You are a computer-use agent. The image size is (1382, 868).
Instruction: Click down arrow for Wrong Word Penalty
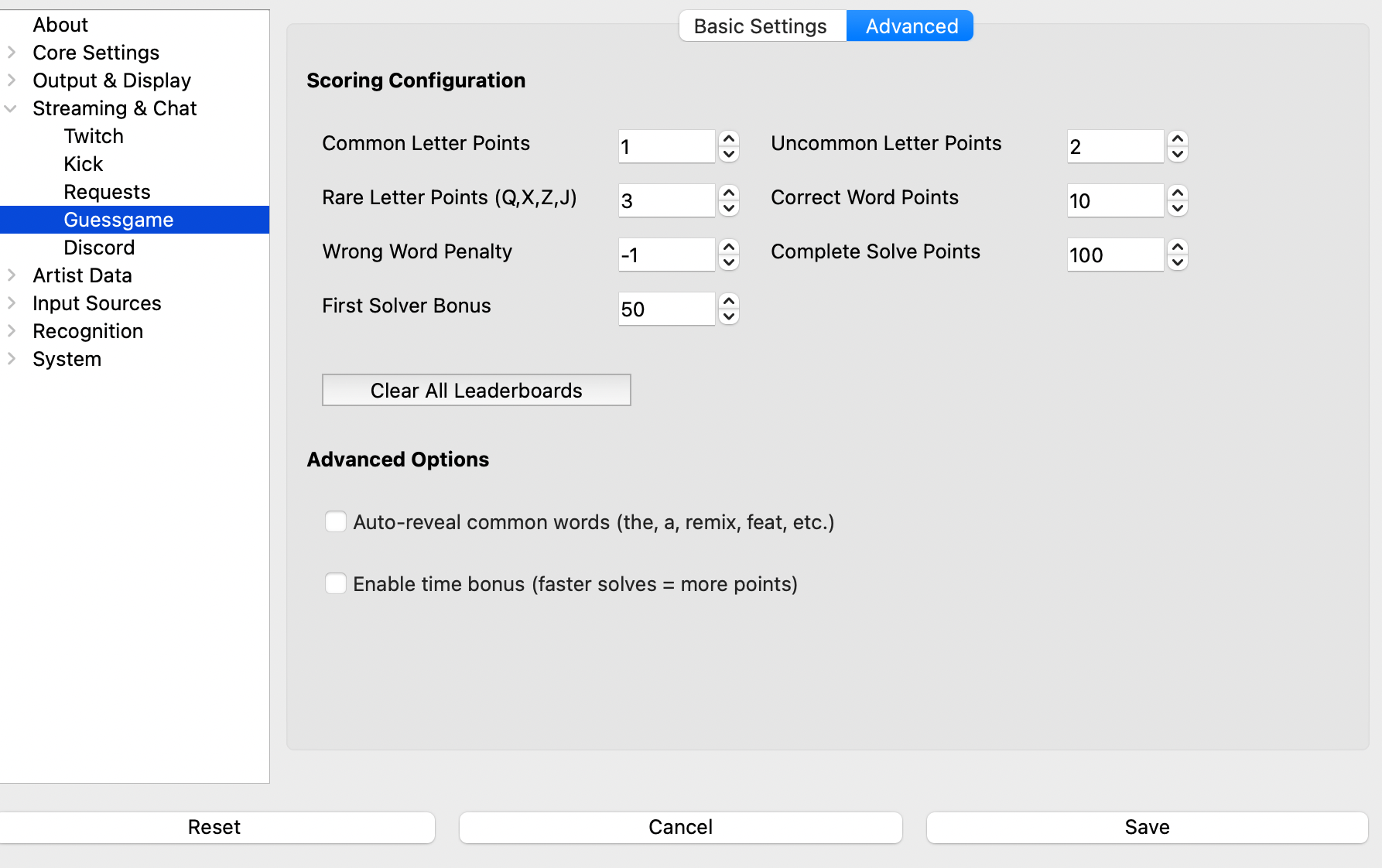tap(728, 262)
